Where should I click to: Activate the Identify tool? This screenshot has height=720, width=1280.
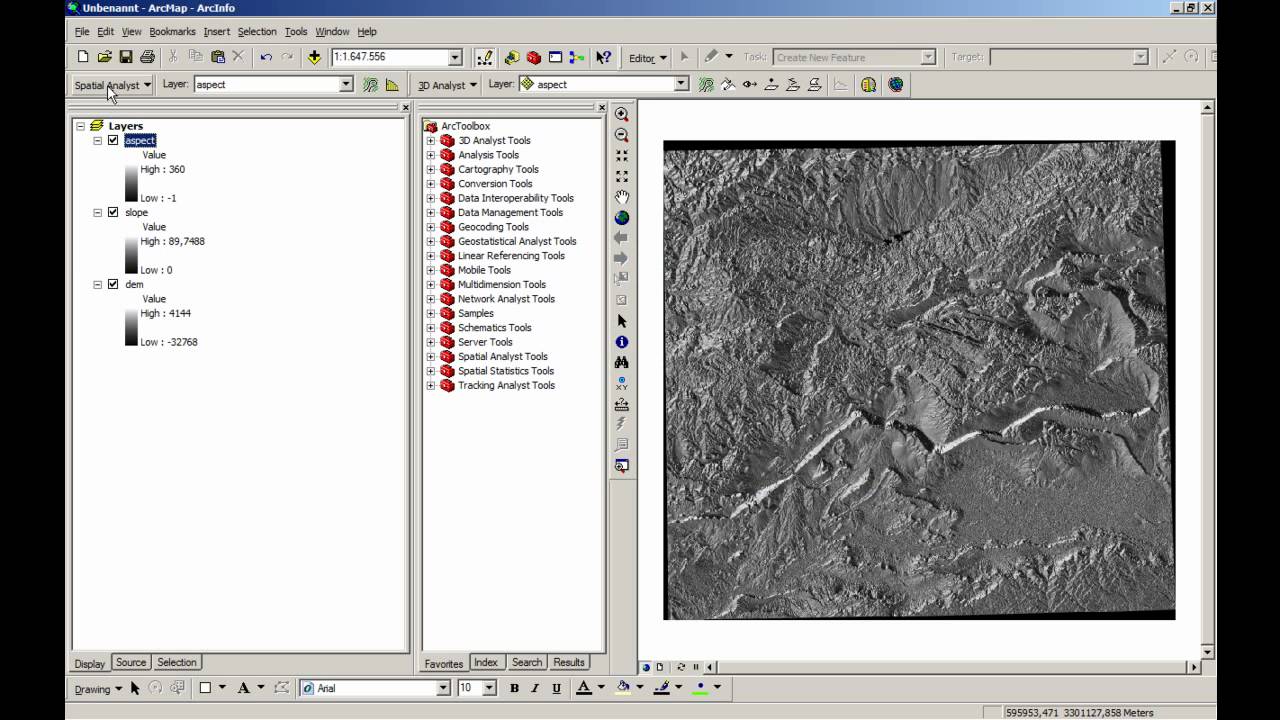(x=622, y=342)
